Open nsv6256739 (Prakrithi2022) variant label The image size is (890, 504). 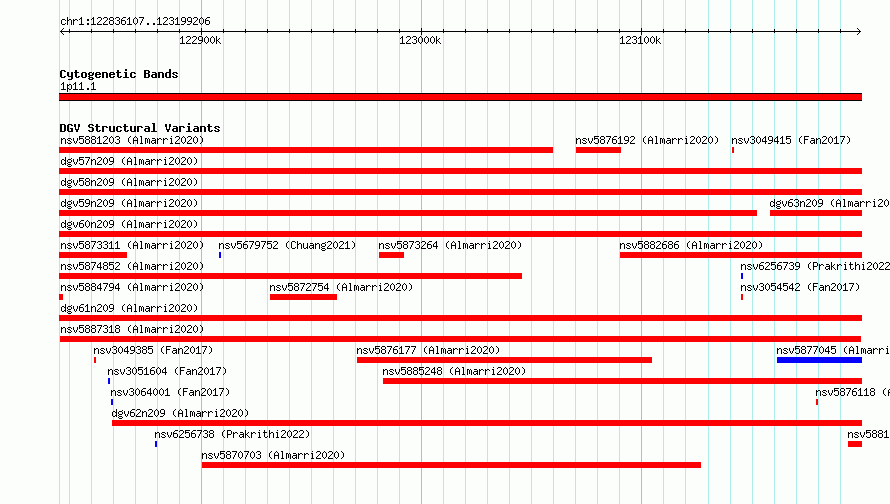pyautogui.click(x=815, y=266)
